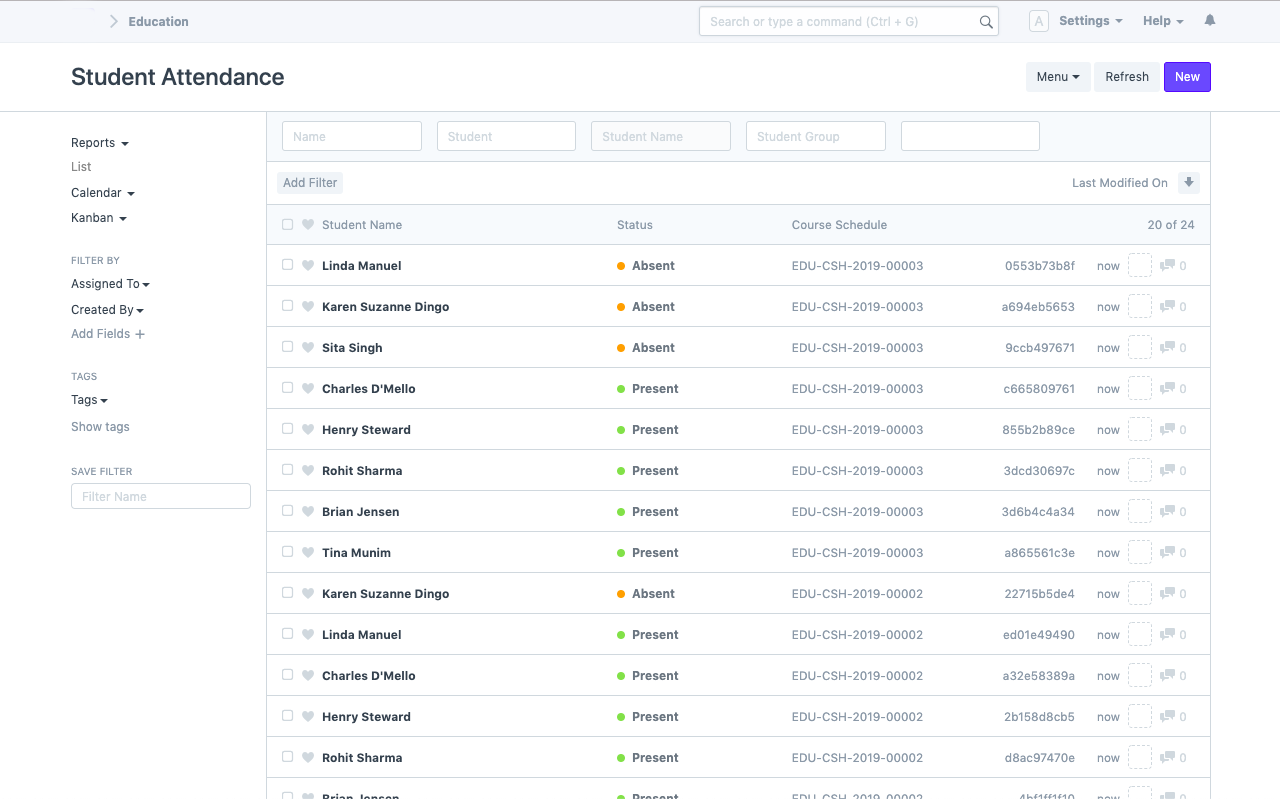Like the Sita Singh row heart icon
Image resolution: width=1280 pixels, height=799 pixels.
coord(308,348)
